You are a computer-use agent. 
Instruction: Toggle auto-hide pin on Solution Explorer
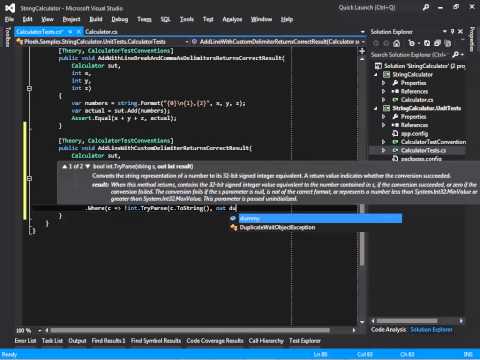pos(452,31)
